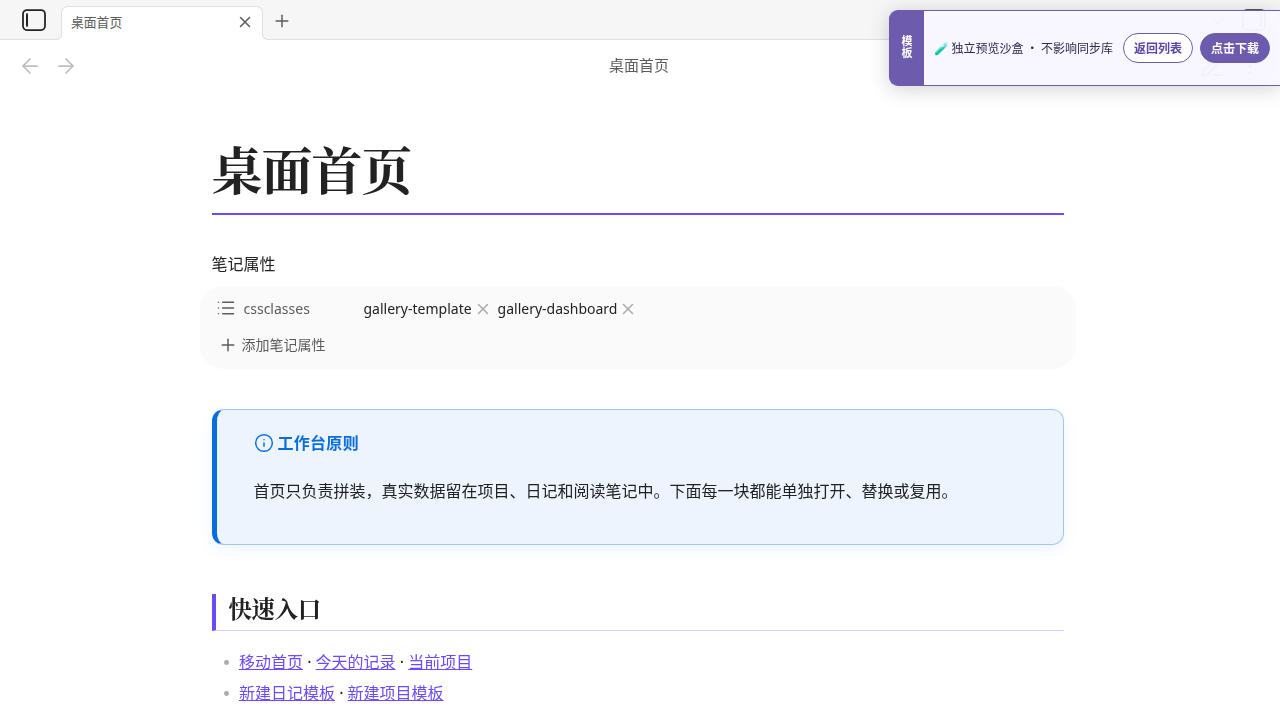The image size is (1280, 720).
Task: Click the info icon in 工作台原则 callout
Action: click(264, 443)
